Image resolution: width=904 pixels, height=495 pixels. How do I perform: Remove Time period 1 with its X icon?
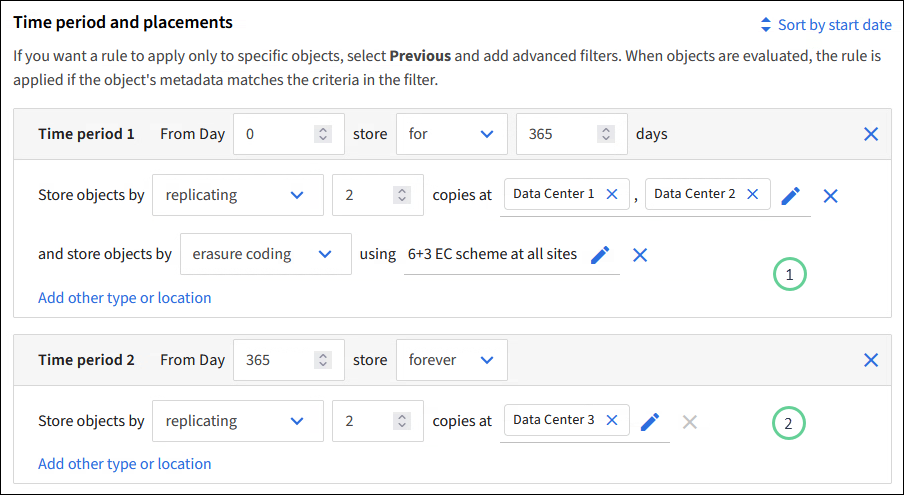pyautogui.click(x=871, y=134)
